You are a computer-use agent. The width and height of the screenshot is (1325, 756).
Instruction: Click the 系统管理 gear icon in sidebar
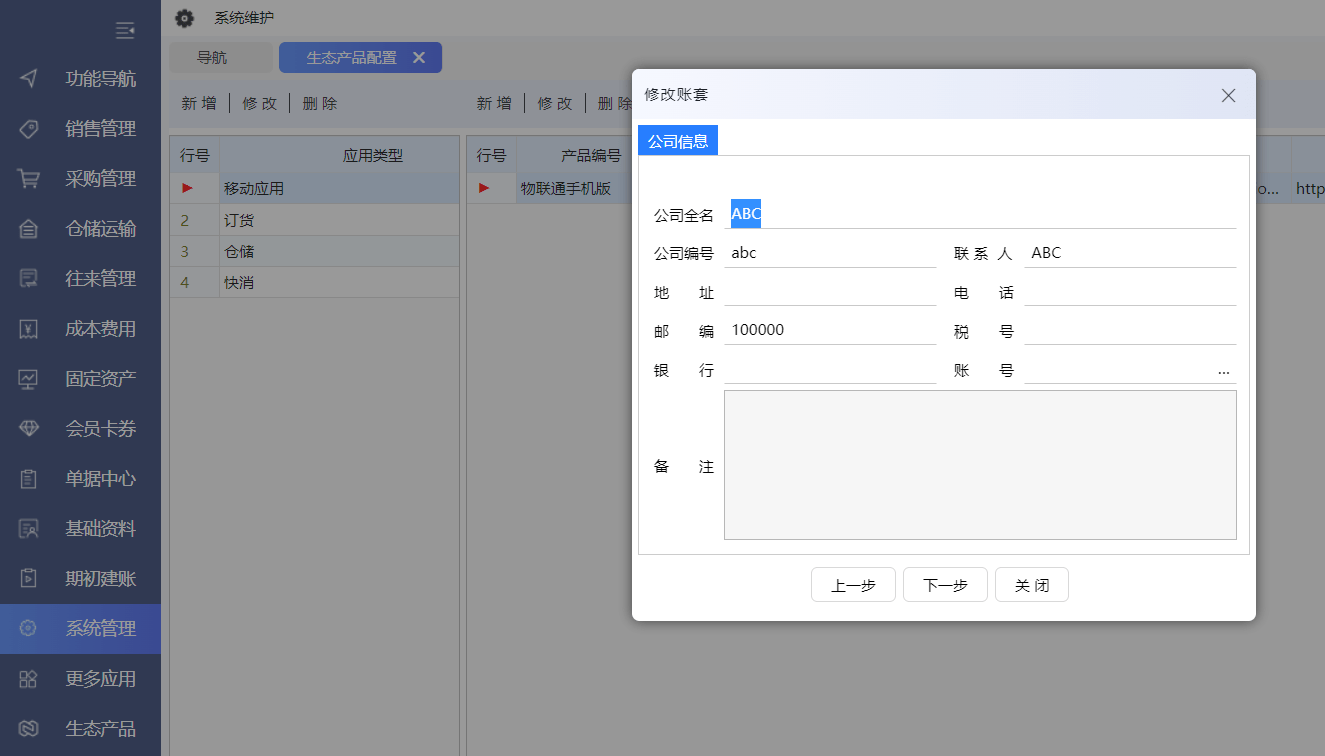click(29, 629)
